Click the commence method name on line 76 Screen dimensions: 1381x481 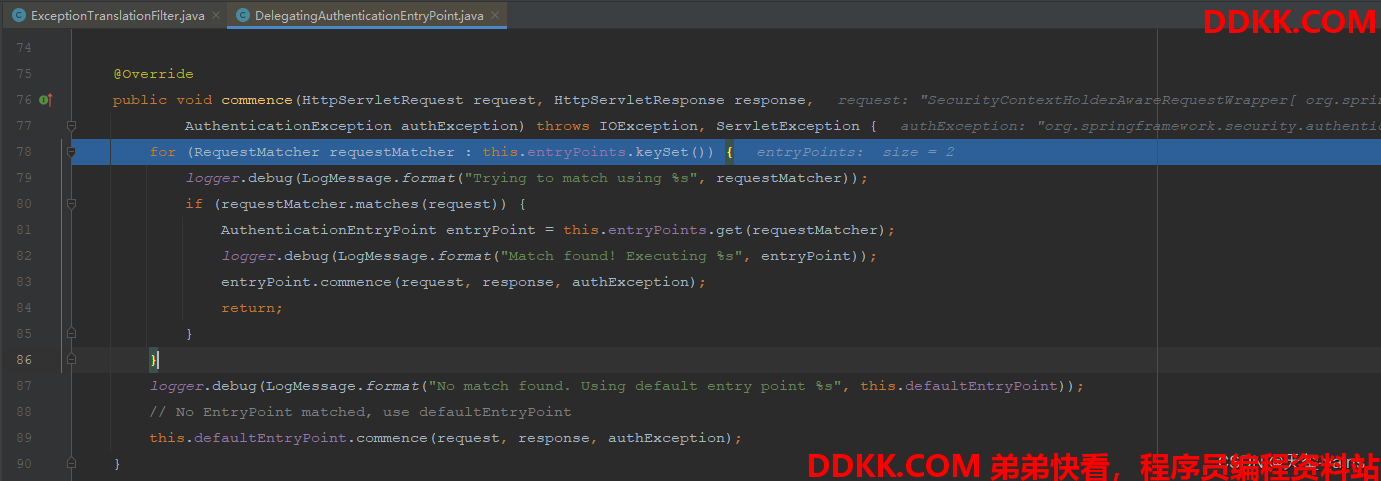tap(257, 100)
